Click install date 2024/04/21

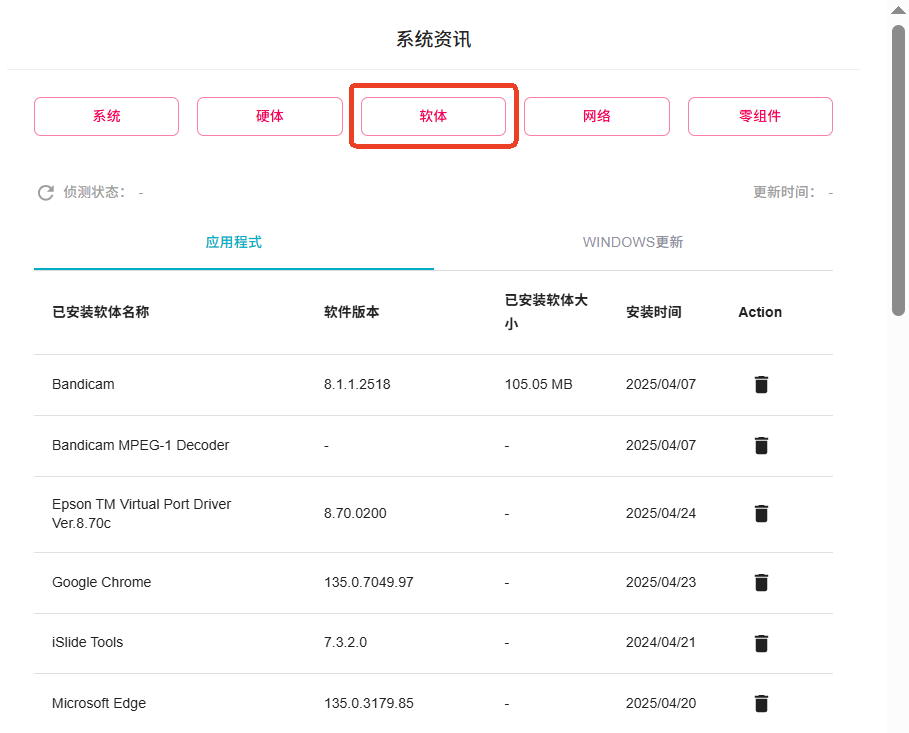click(661, 643)
